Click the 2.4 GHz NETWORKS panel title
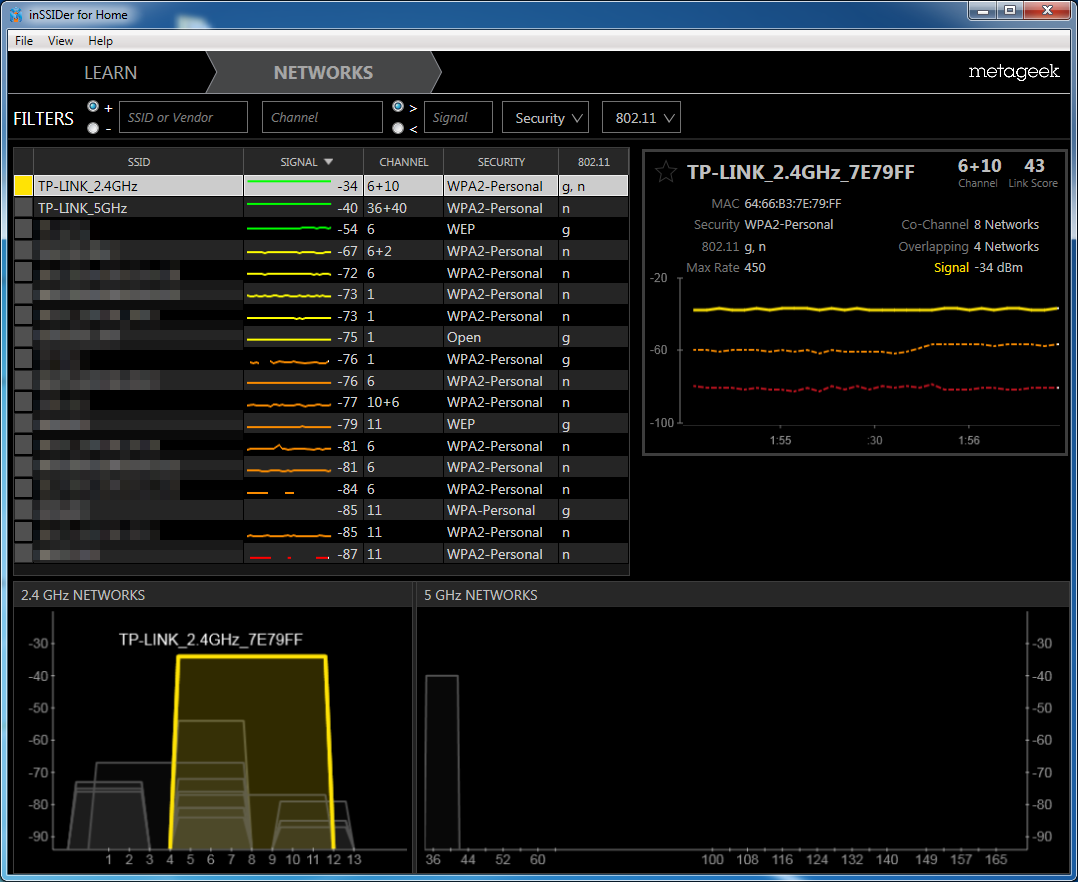 click(x=82, y=595)
